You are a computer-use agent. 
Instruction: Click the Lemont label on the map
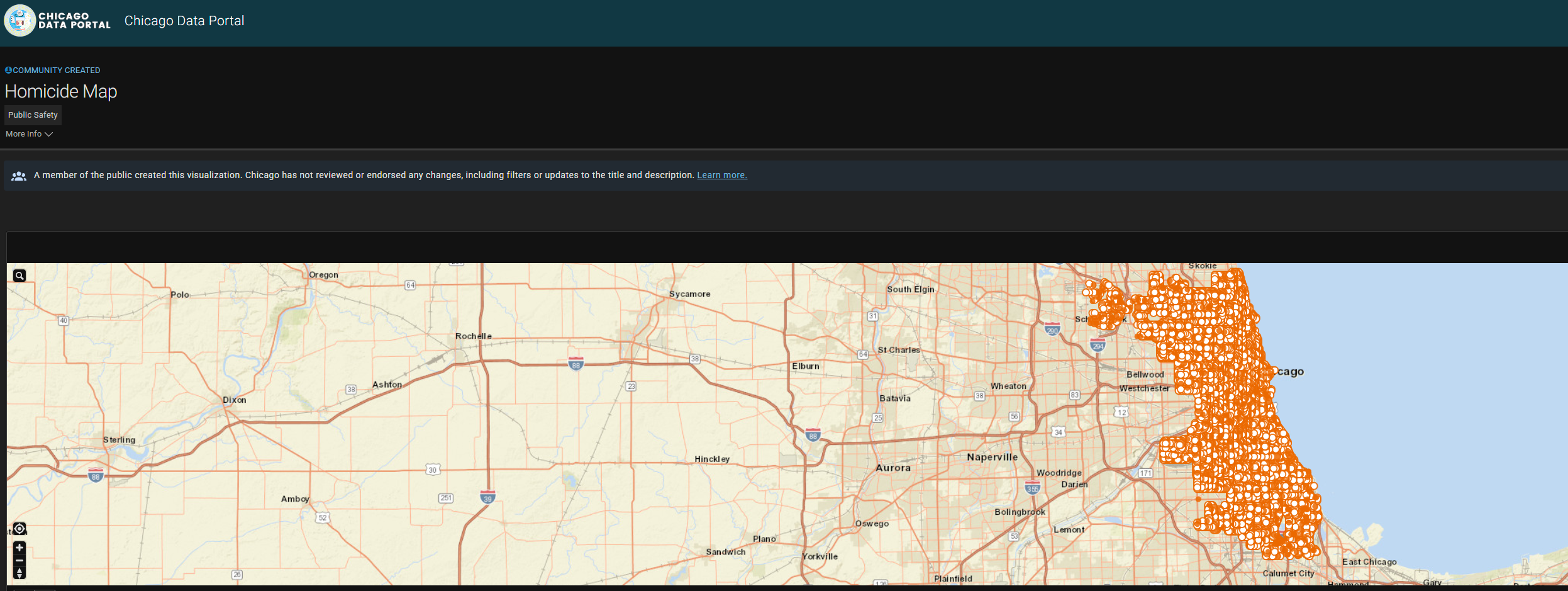pos(1069,530)
